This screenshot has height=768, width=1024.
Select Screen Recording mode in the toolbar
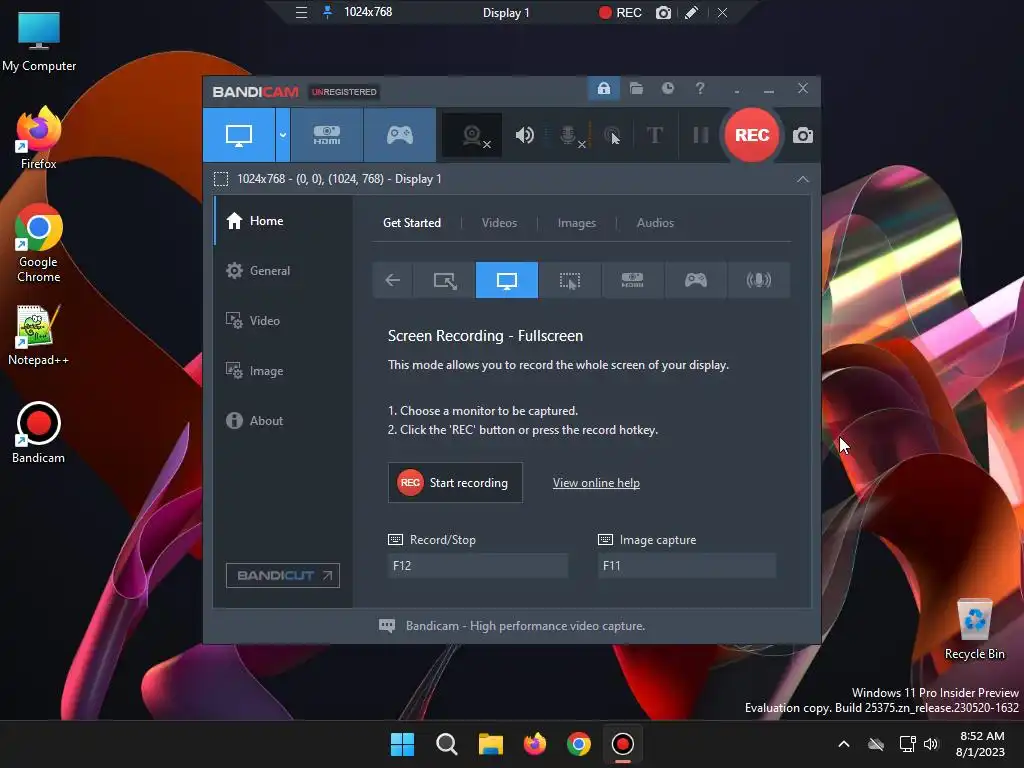click(x=239, y=135)
